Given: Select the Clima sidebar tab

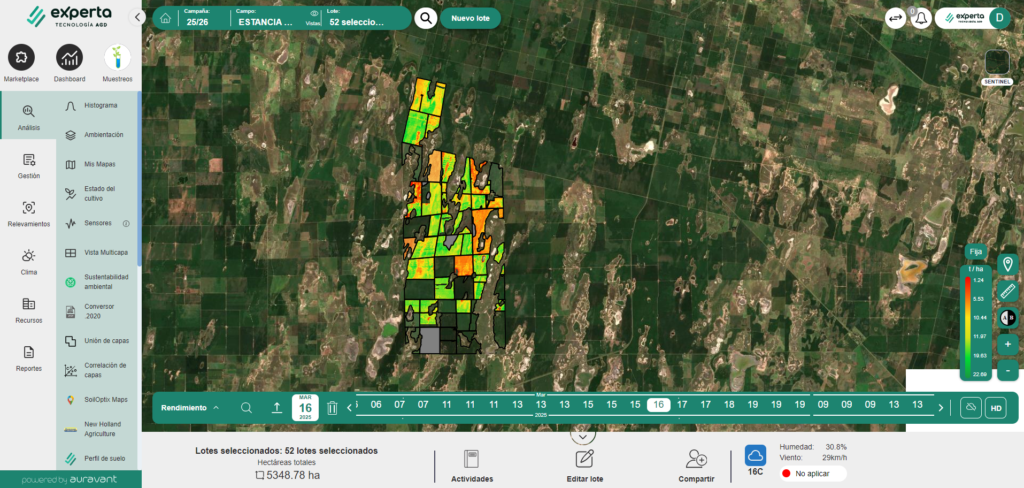Looking at the screenshot, I should [x=28, y=263].
